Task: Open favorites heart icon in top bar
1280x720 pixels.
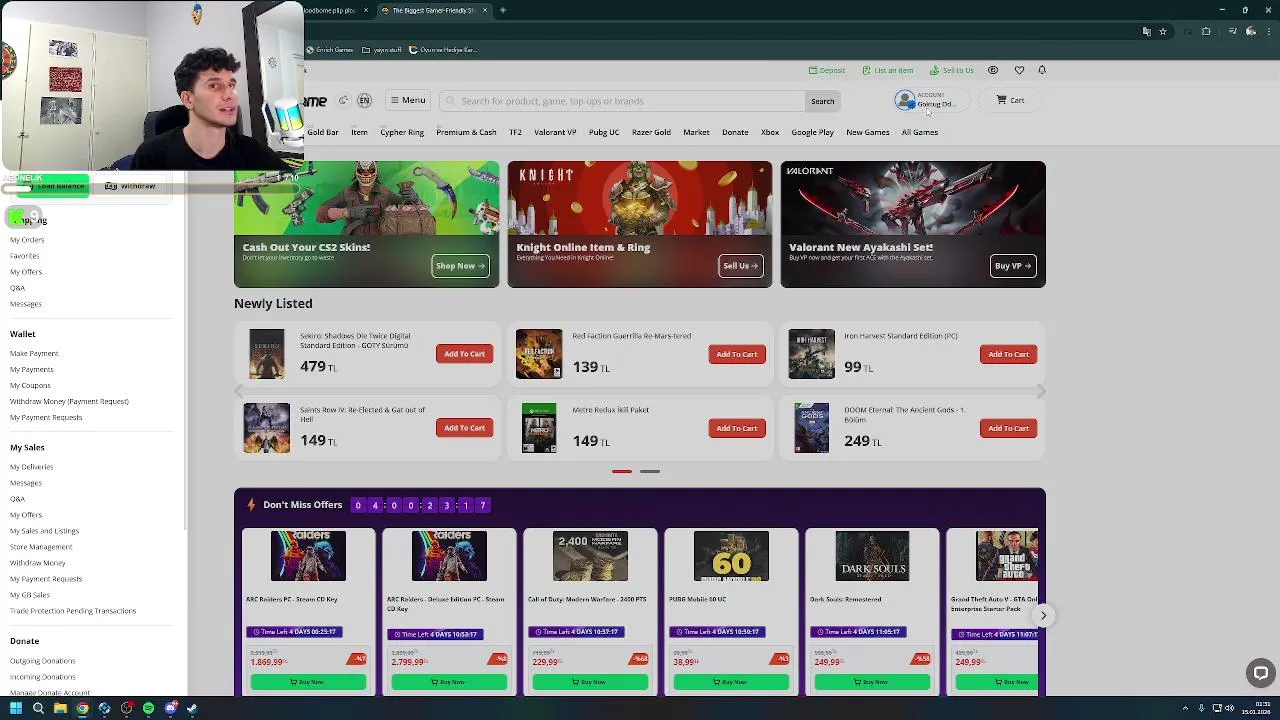Action: point(1019,70)
